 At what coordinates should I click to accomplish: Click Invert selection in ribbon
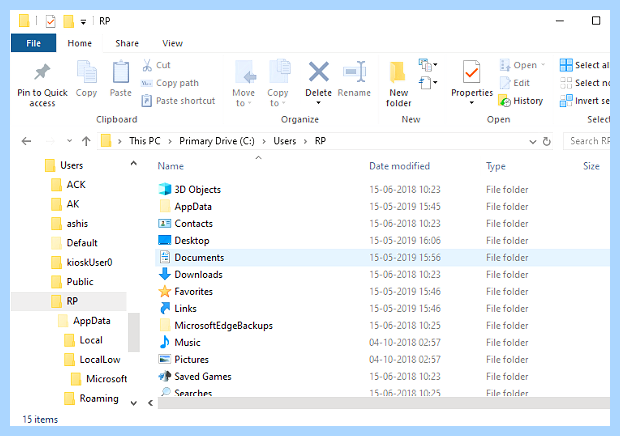584,101
